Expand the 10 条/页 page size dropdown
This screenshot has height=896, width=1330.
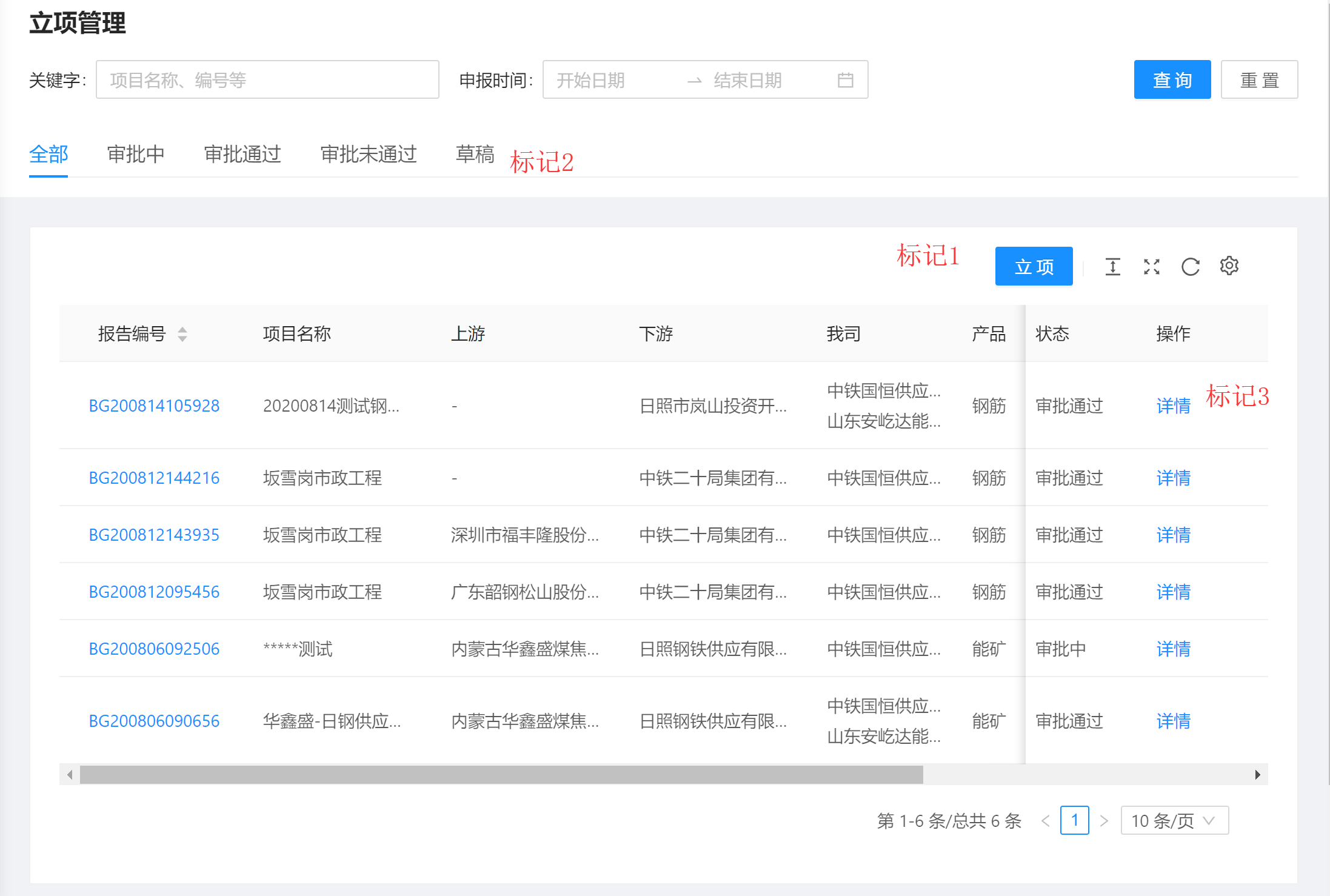1174,820
